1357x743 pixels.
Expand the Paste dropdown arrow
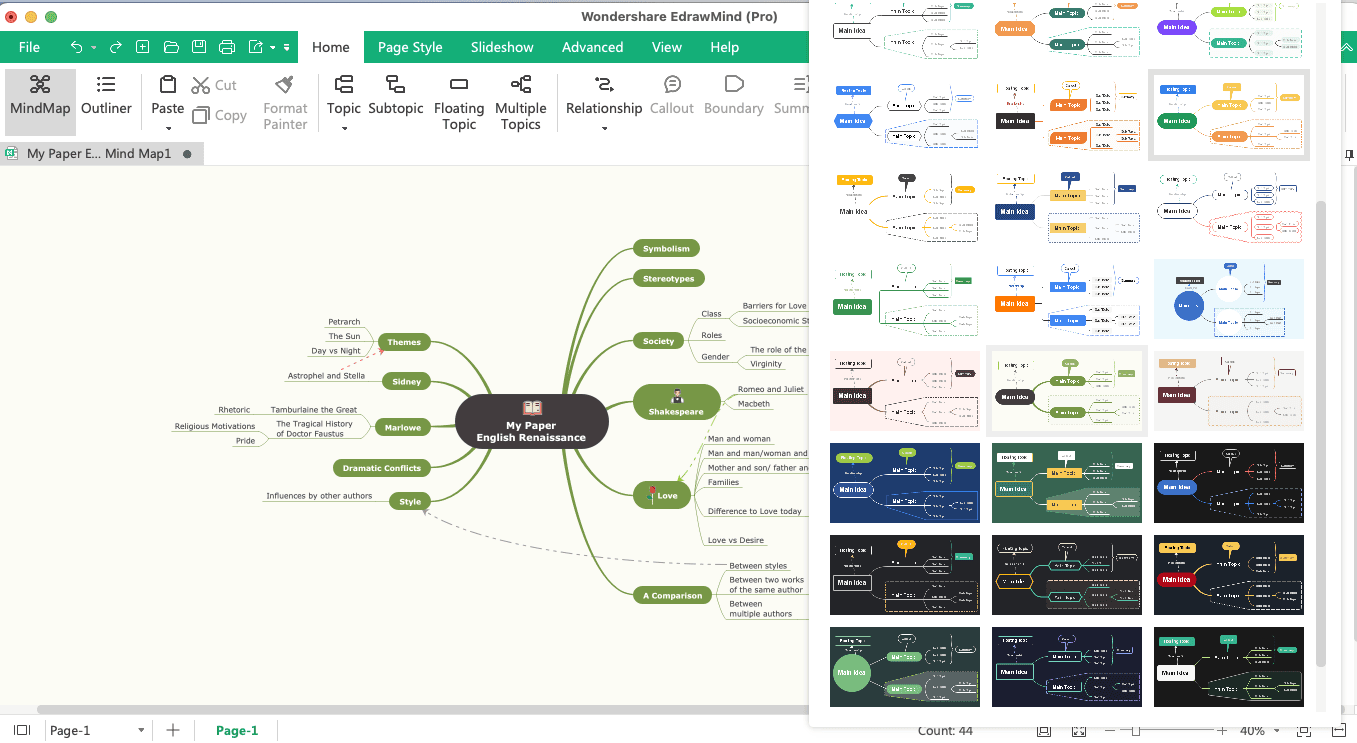click(168, 128)
